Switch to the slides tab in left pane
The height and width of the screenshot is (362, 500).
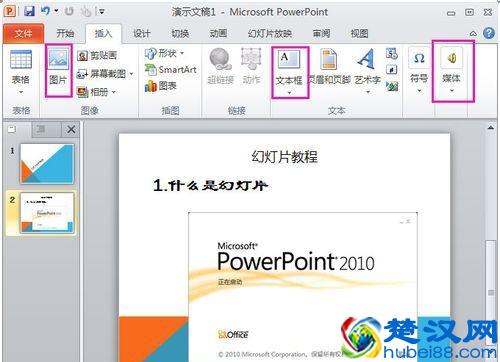pos(12,129)
